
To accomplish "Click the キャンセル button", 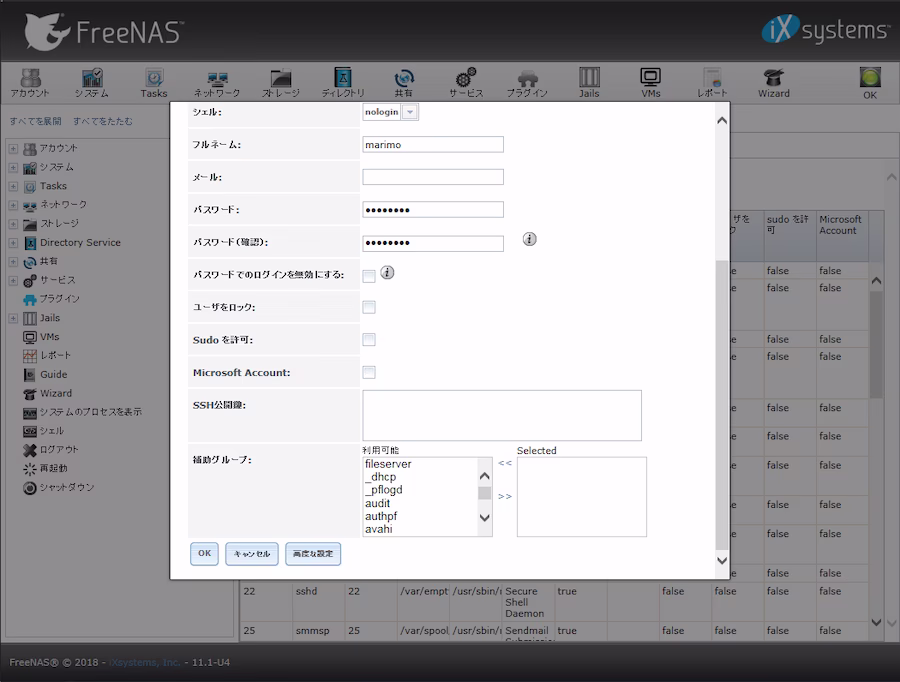I will tap(251, 553).
